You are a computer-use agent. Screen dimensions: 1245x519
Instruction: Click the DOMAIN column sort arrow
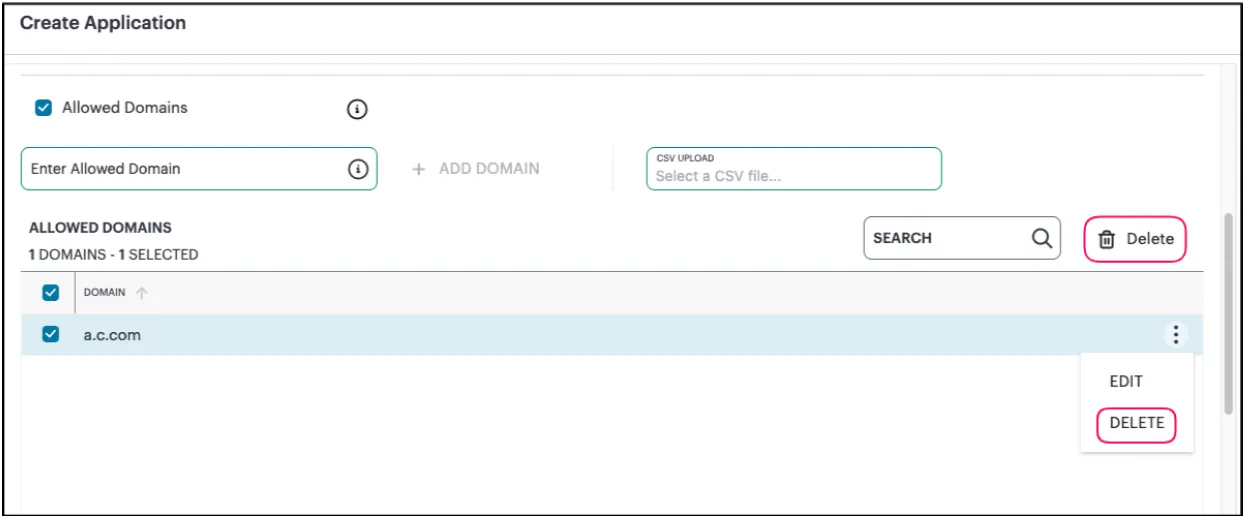pyautogui.click(x=141, y=293)
